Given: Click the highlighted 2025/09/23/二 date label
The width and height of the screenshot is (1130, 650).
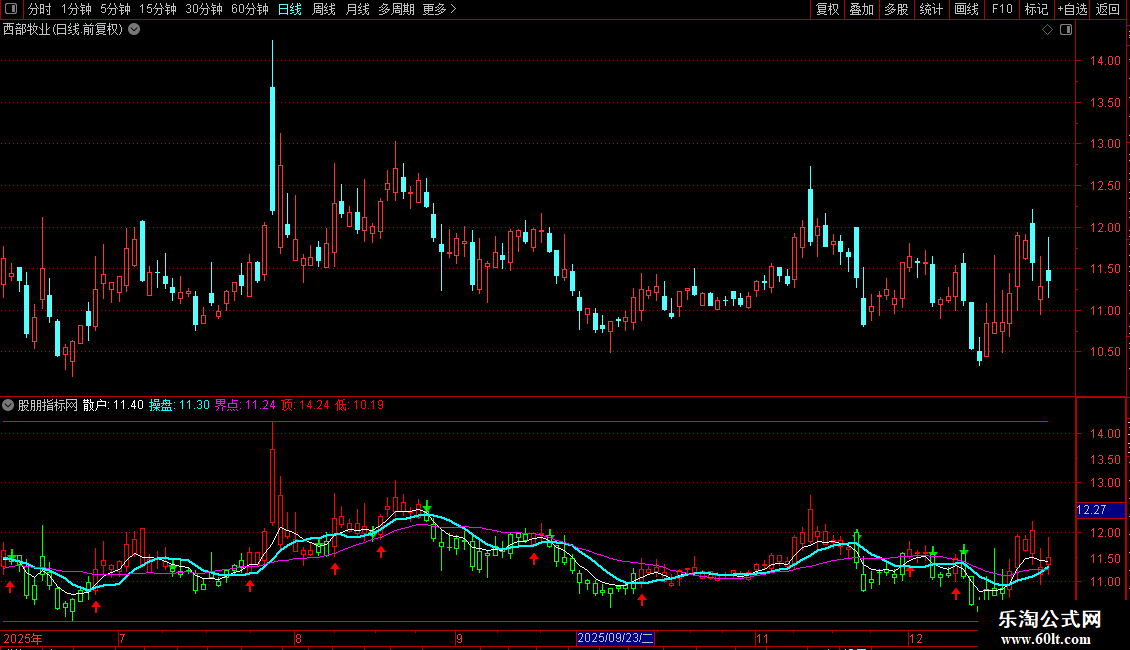Looking at the screenshot, I should (615, 638).
